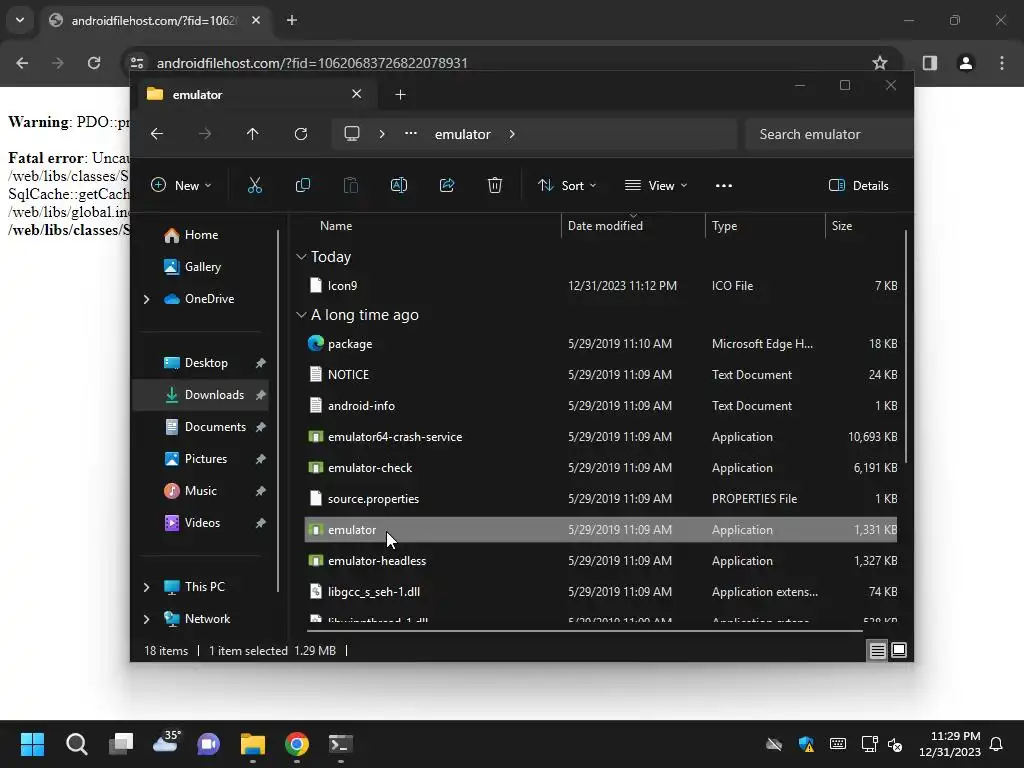Switch to Chrome on taskbar
Viewport: 1024px width, 768px height.
tap(296, 744)
